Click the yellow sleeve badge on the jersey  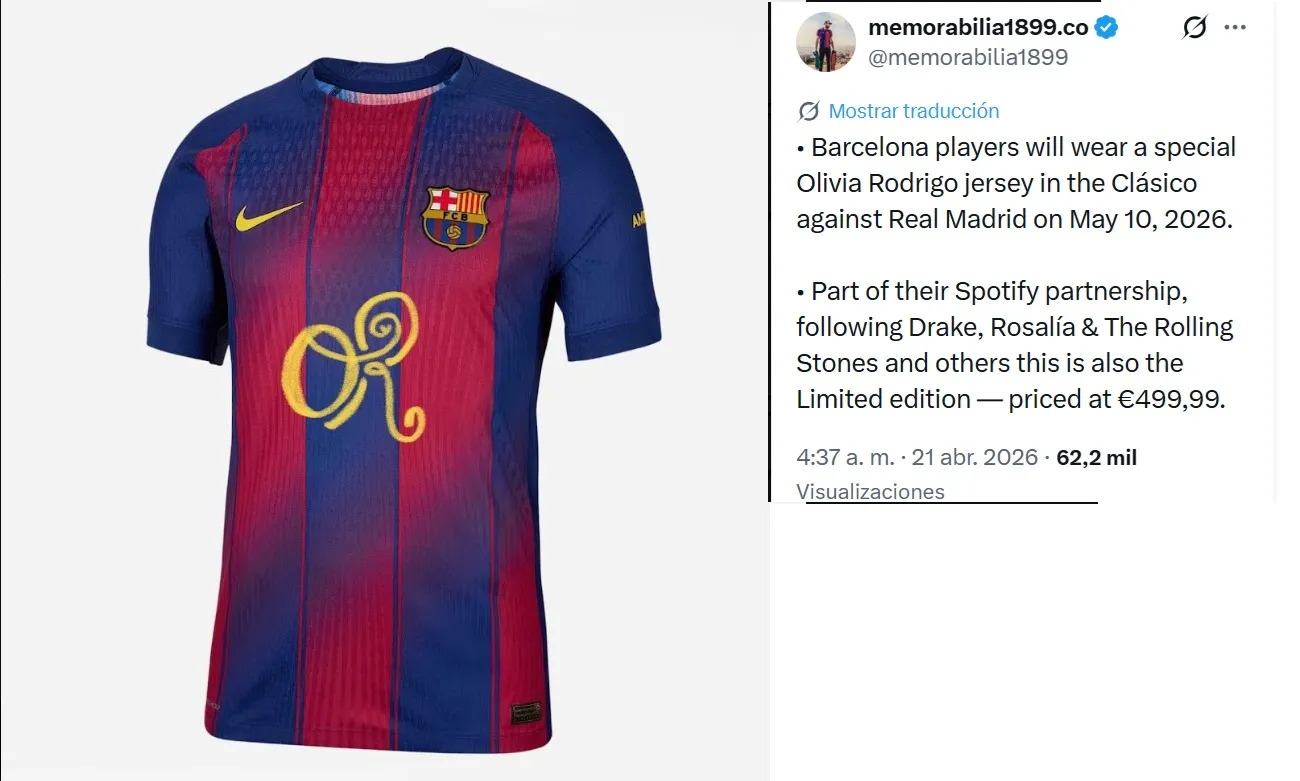(x=637, y=218)
